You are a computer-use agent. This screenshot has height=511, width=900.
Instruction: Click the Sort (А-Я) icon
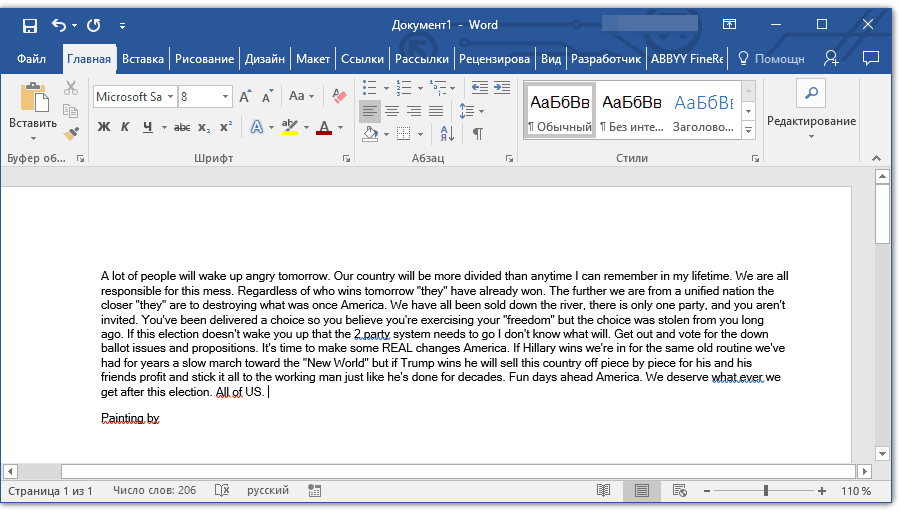coord(447,133)
